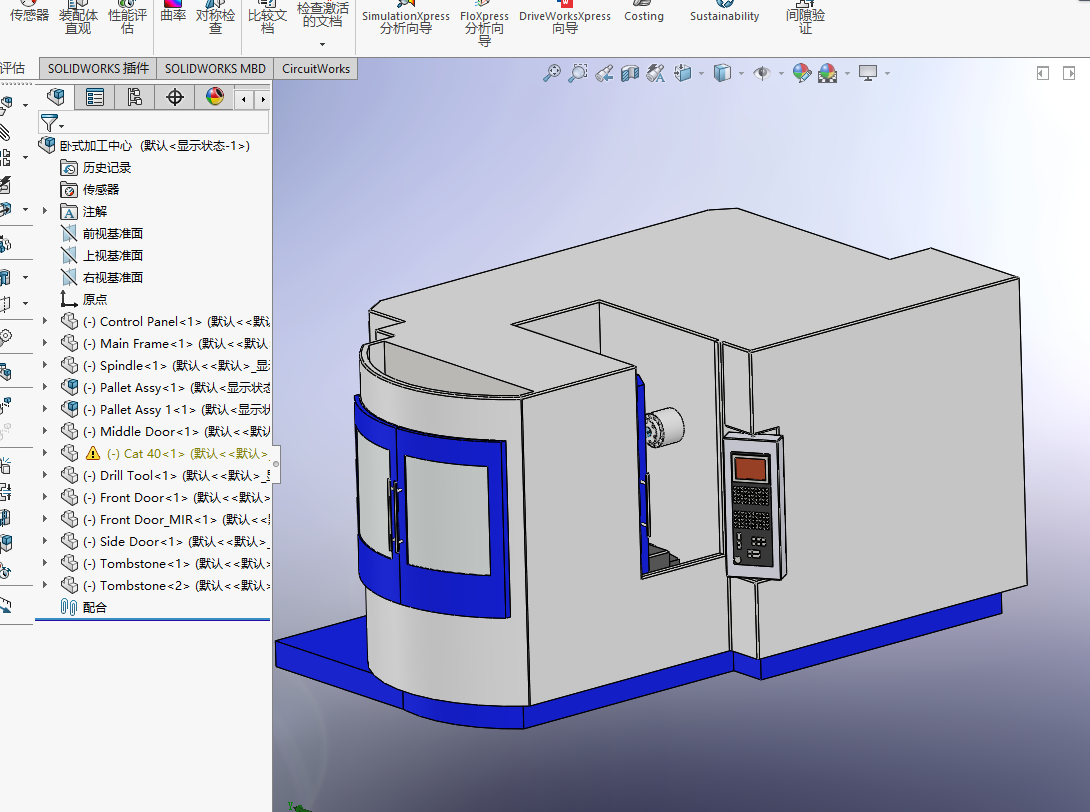Activate the Section View tool
1090x812 pixels.
pyautogui.click(x=630, y=73)
